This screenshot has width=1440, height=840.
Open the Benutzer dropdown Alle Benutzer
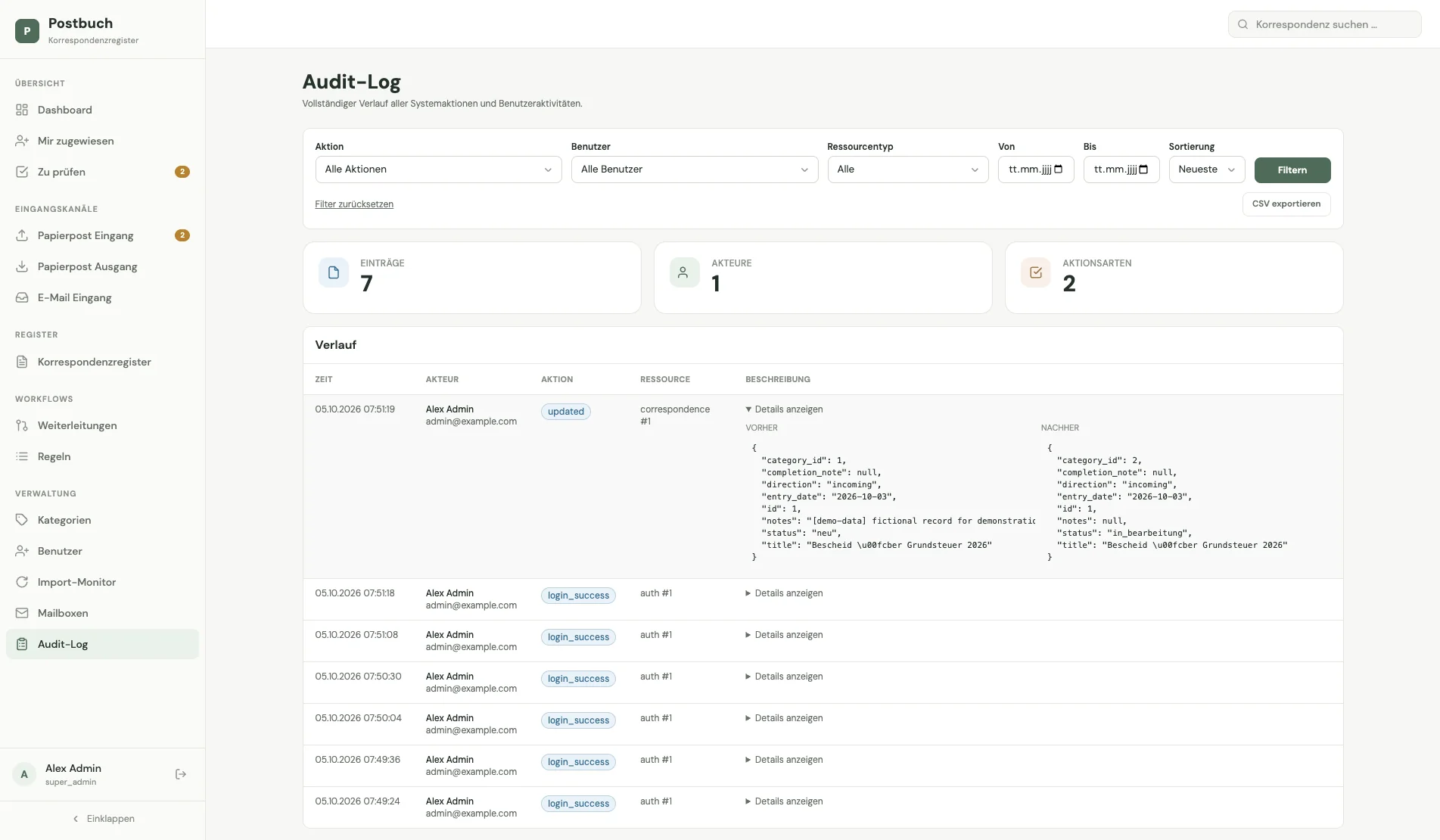695,170
